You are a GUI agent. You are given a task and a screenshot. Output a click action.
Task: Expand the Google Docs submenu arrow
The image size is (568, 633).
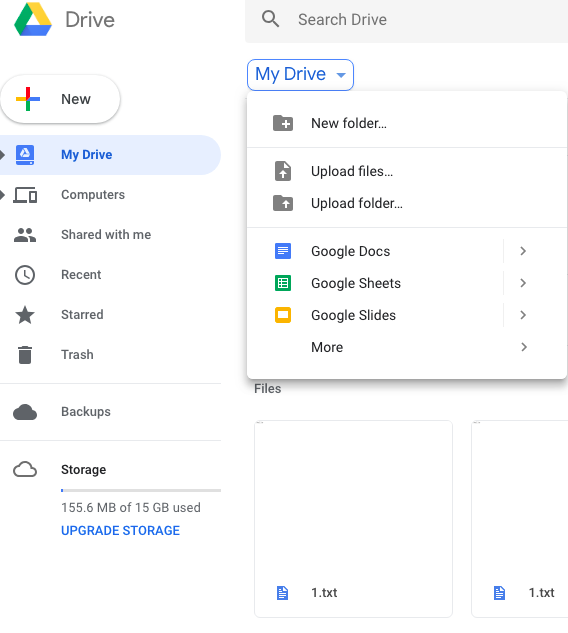[523, 251]
